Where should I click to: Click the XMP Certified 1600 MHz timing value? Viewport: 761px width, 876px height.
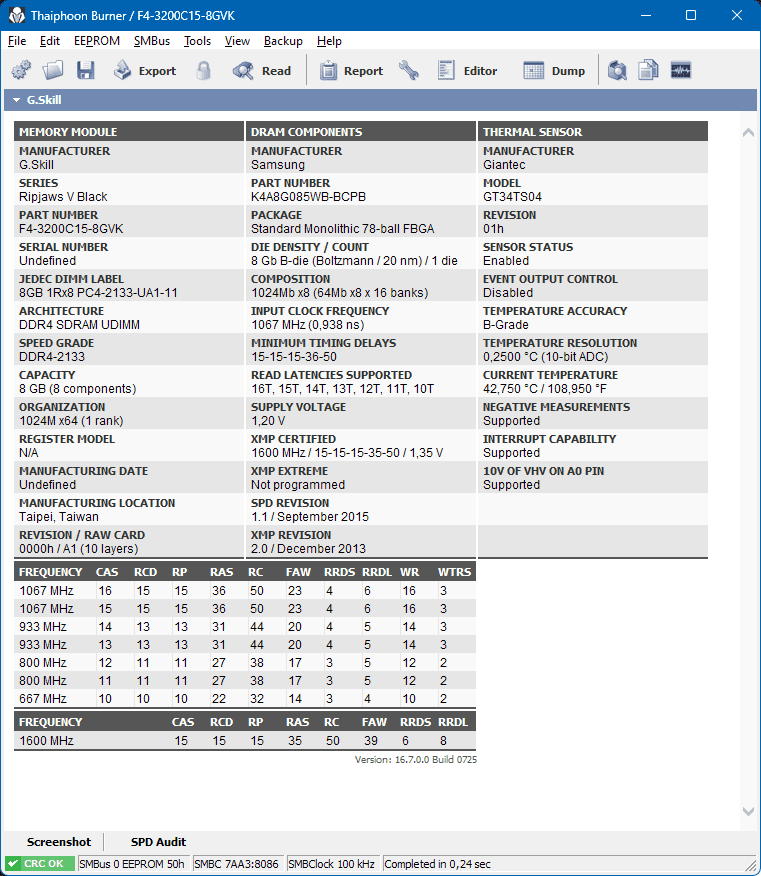click(x=347, y=453)
